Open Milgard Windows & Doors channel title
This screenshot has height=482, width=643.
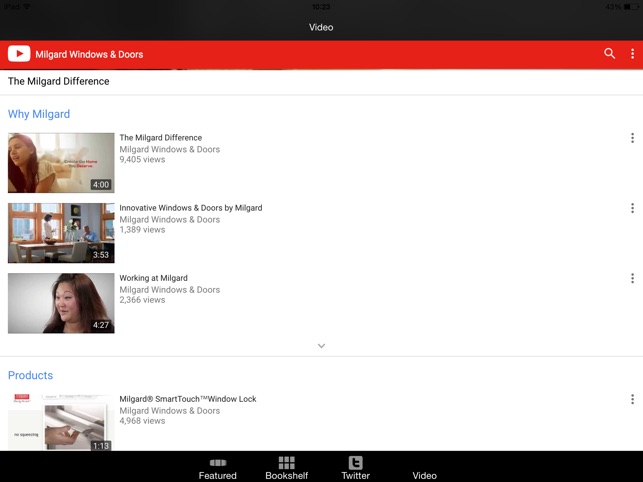click(x=89, y=54)
